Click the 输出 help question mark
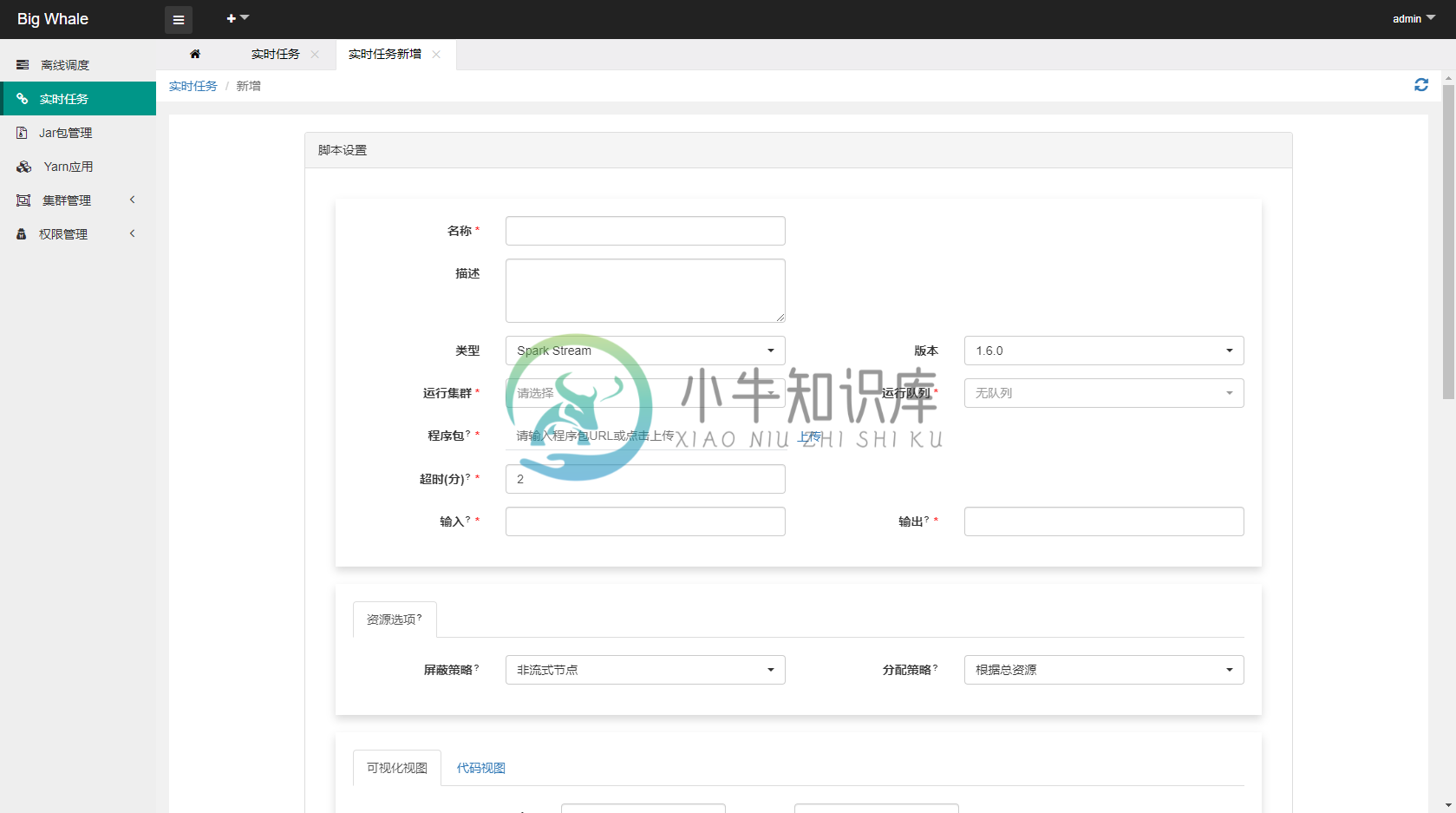The image size is (1456, 813). [927, 518]
